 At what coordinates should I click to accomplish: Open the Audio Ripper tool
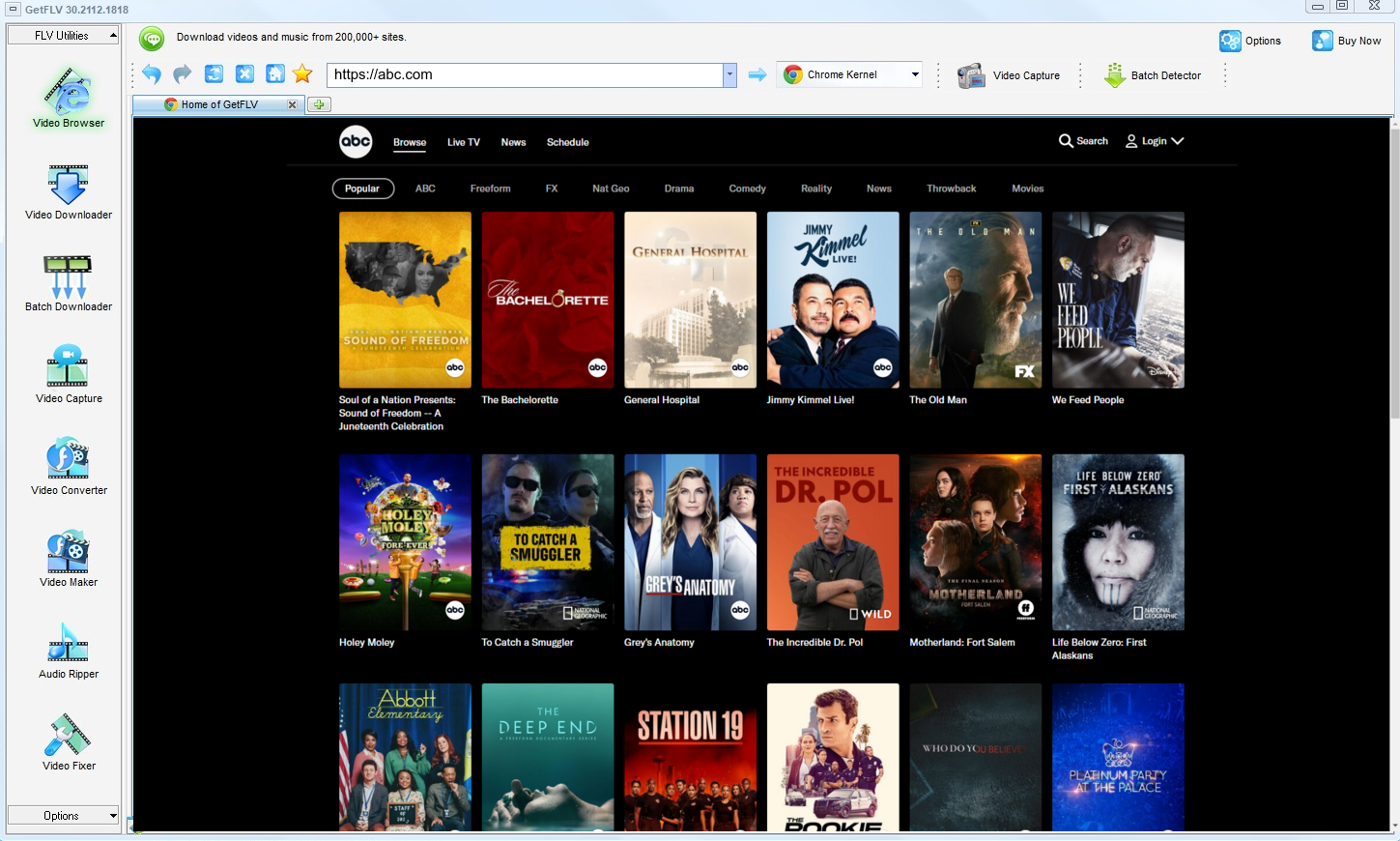(69, 651)
